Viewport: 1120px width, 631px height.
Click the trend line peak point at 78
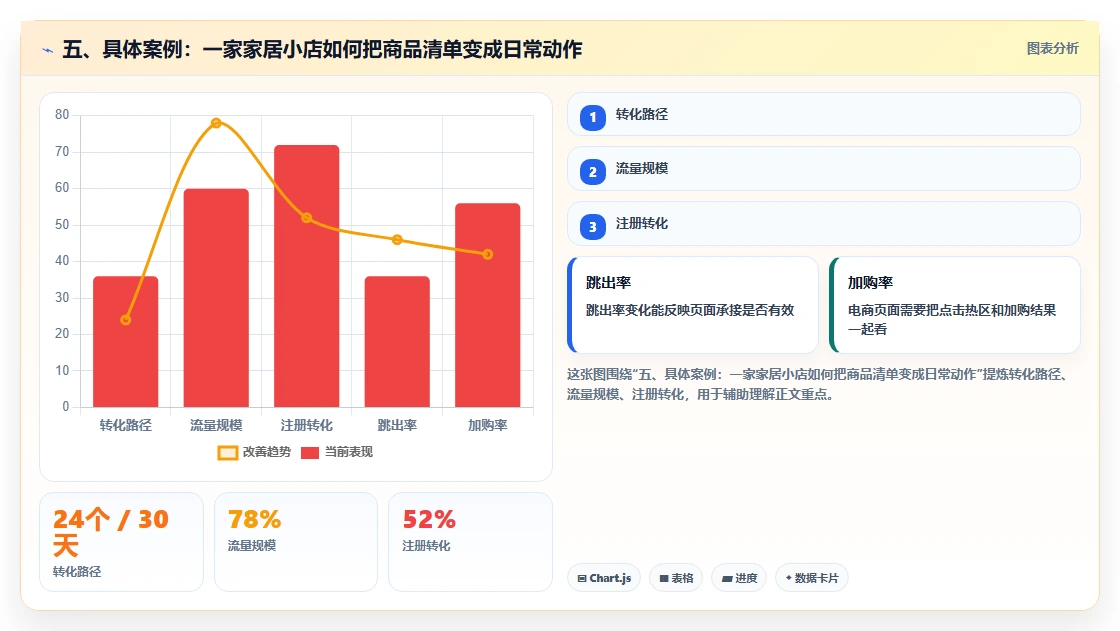(216, 123)
